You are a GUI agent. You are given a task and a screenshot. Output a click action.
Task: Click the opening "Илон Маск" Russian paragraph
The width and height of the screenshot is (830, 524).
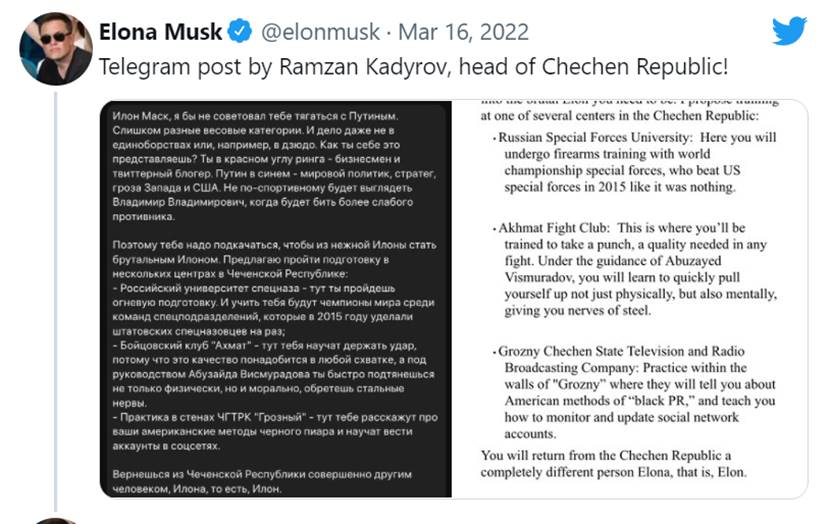click(x=269, y=168)
